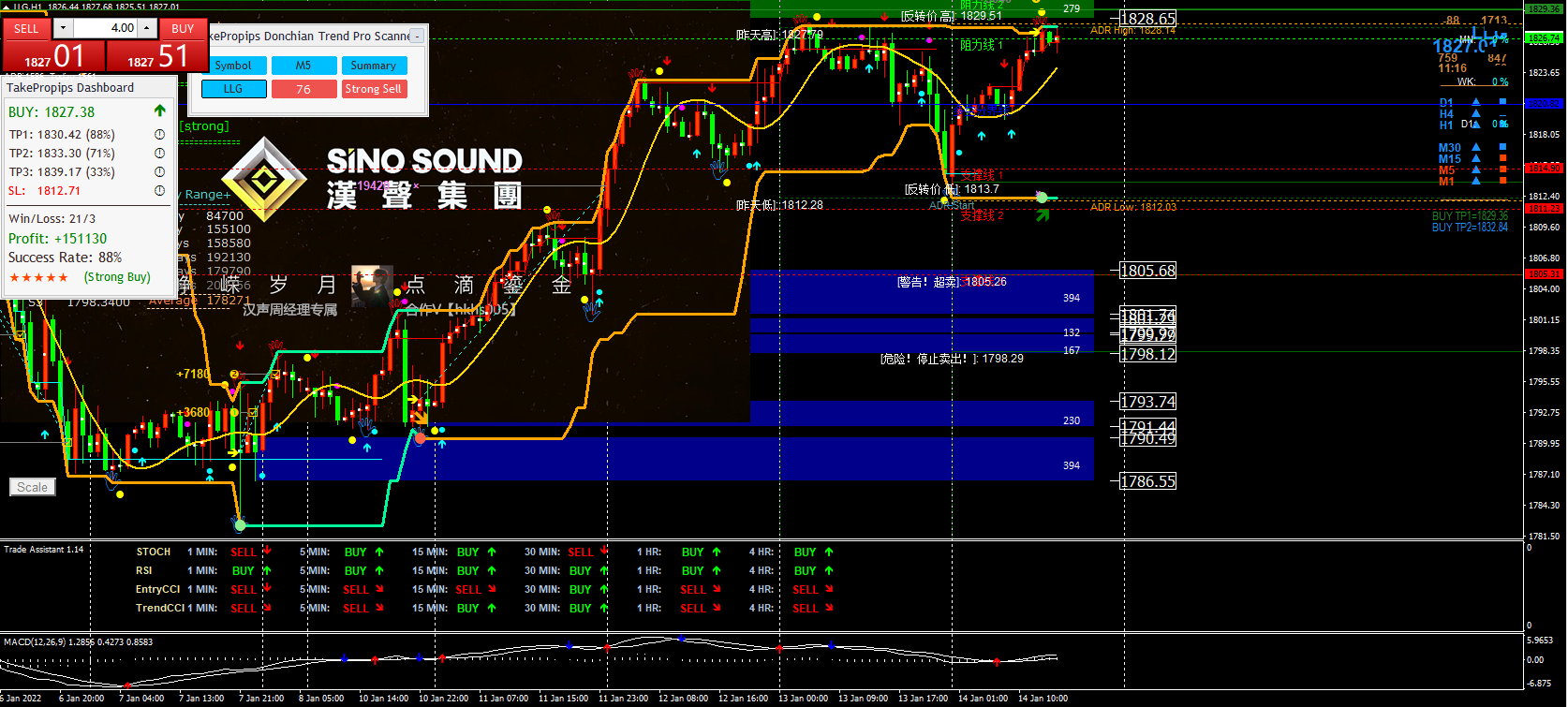Click the red 1814.90 price axis label
The width and height of the screenshot is (1568, 707).
pyautogui.click(x=1545, y=168)
